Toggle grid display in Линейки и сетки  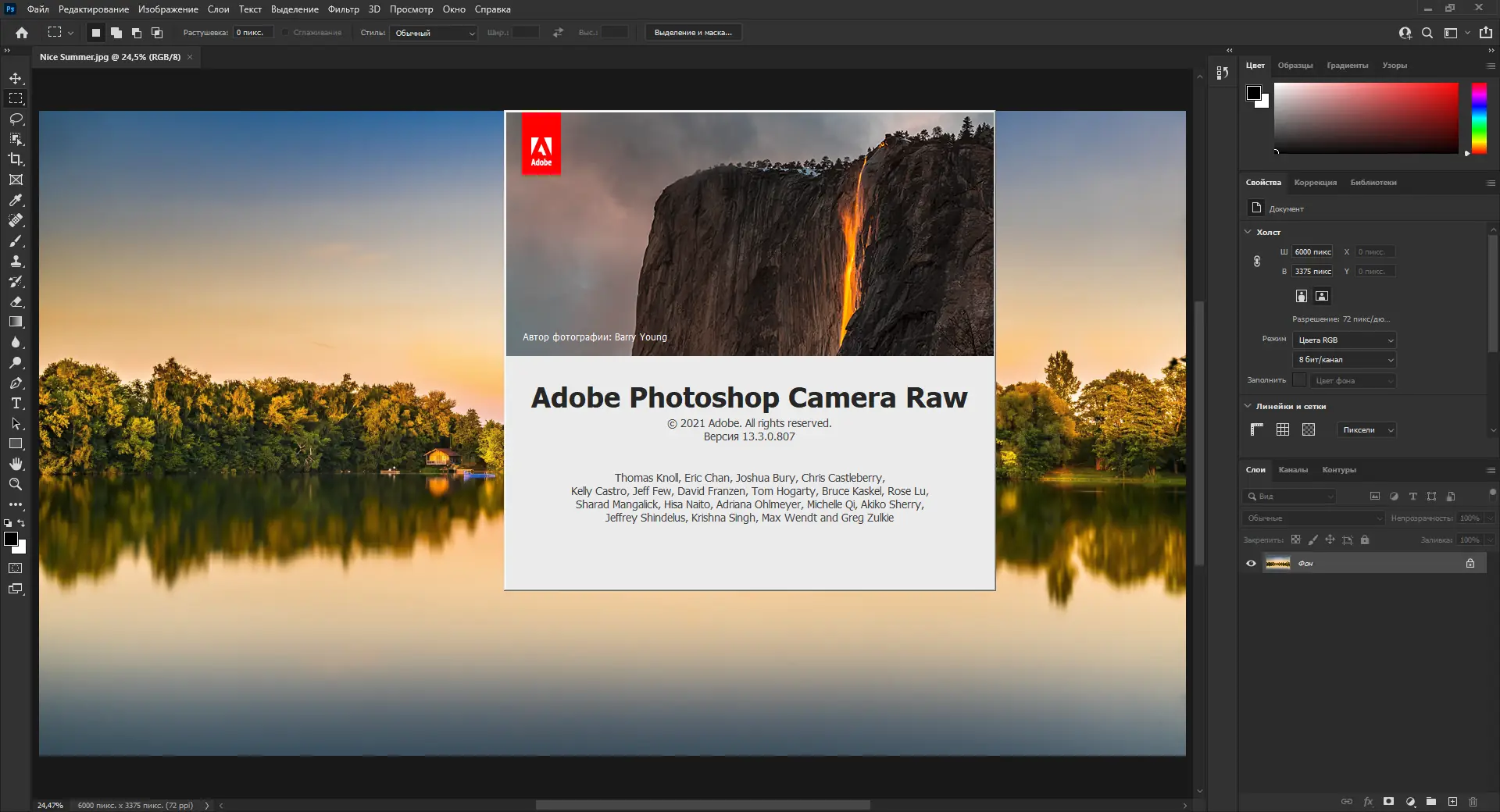[x=1283, y=429]
